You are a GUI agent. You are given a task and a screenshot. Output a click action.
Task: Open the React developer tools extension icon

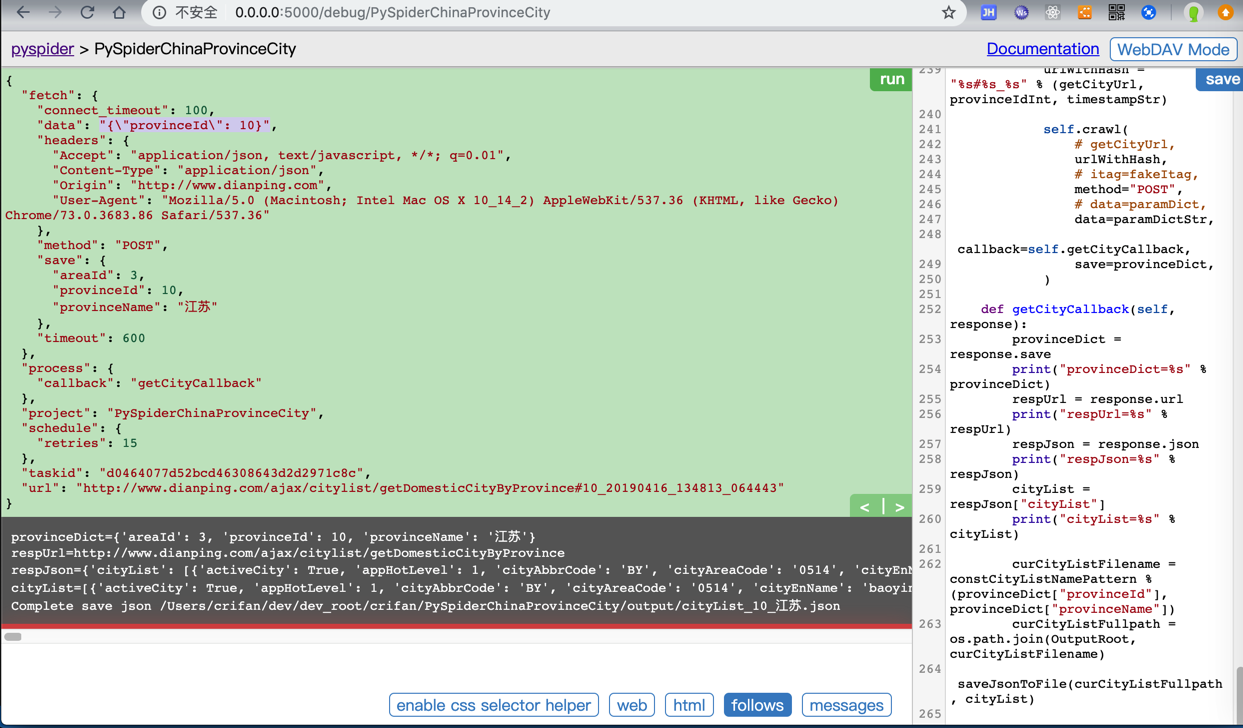1053,13
